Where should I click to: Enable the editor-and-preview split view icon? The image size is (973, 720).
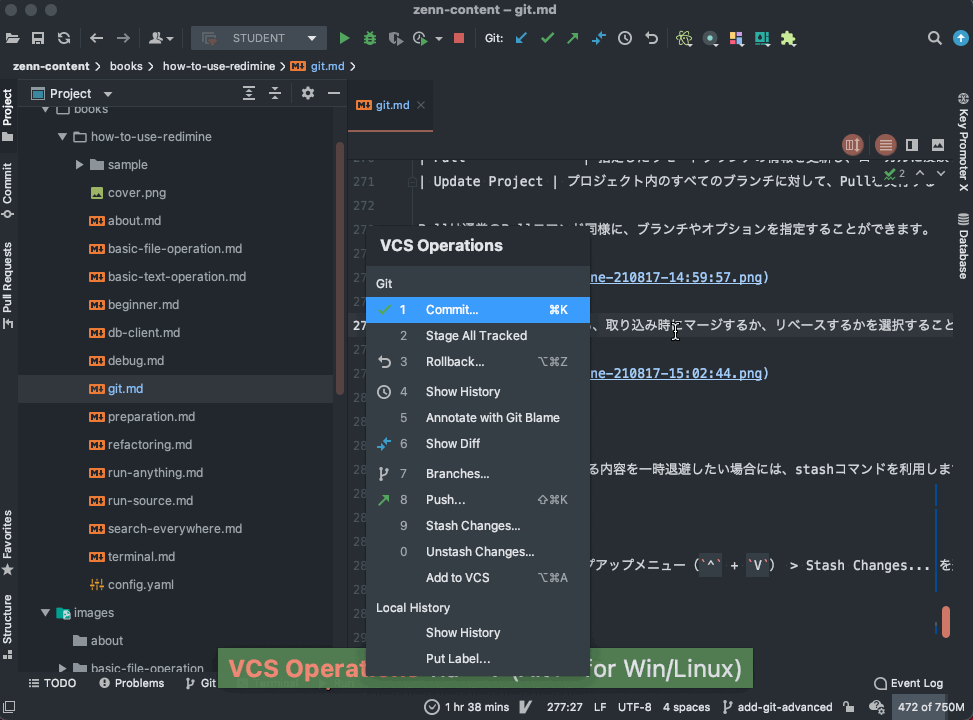[x=911, y=144]
